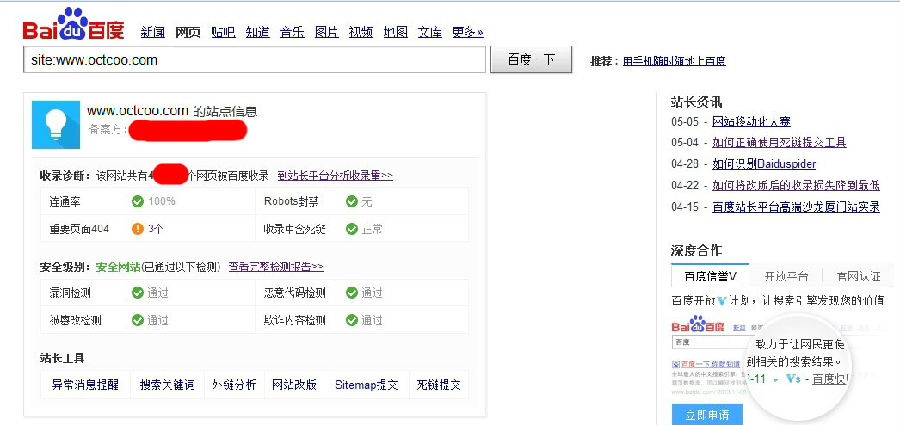
Task: Click the www.octcoo.com 的站点信息 heading
Action: tap(172, 111)
